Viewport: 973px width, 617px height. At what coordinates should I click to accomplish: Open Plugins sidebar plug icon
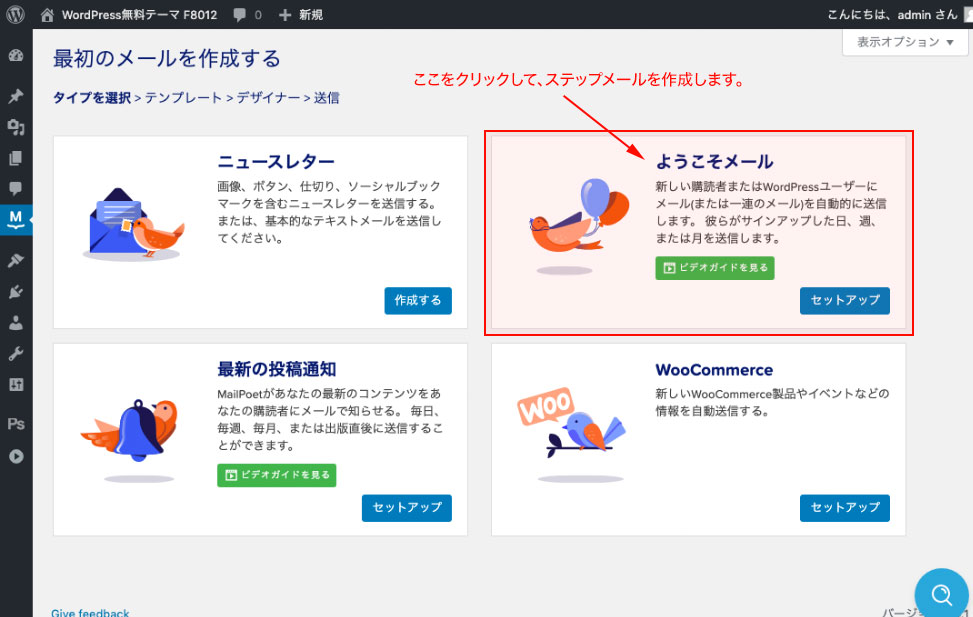(x=16, y=292)
